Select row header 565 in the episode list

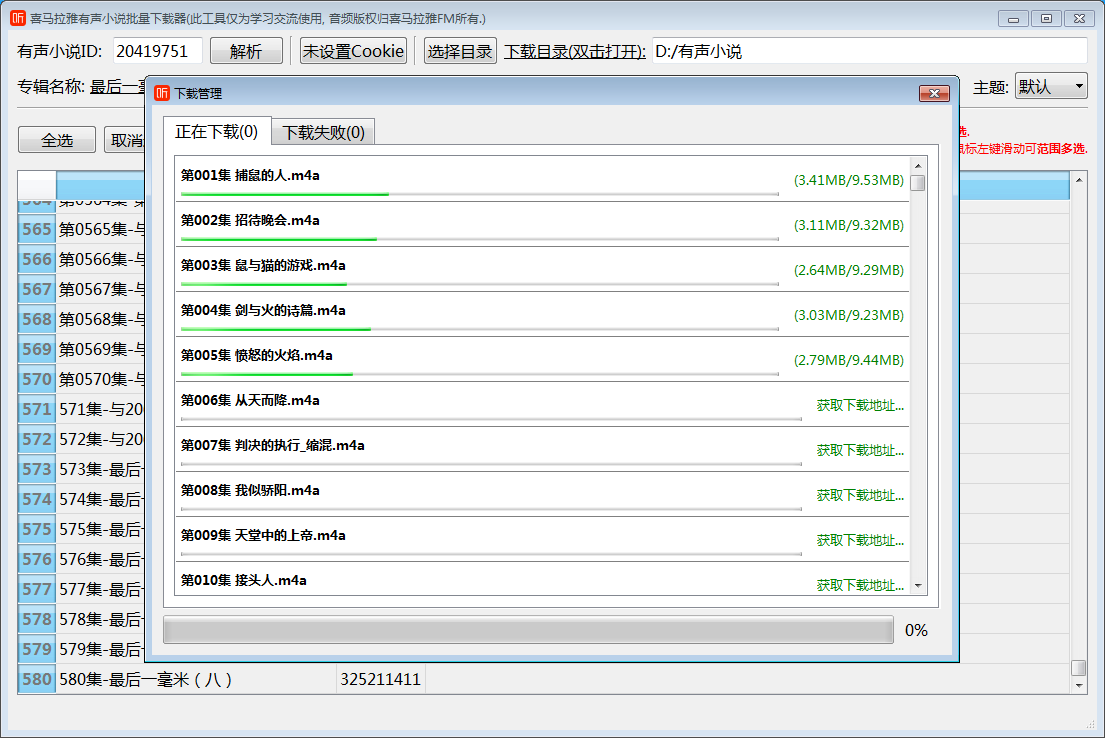coord(37,229)
